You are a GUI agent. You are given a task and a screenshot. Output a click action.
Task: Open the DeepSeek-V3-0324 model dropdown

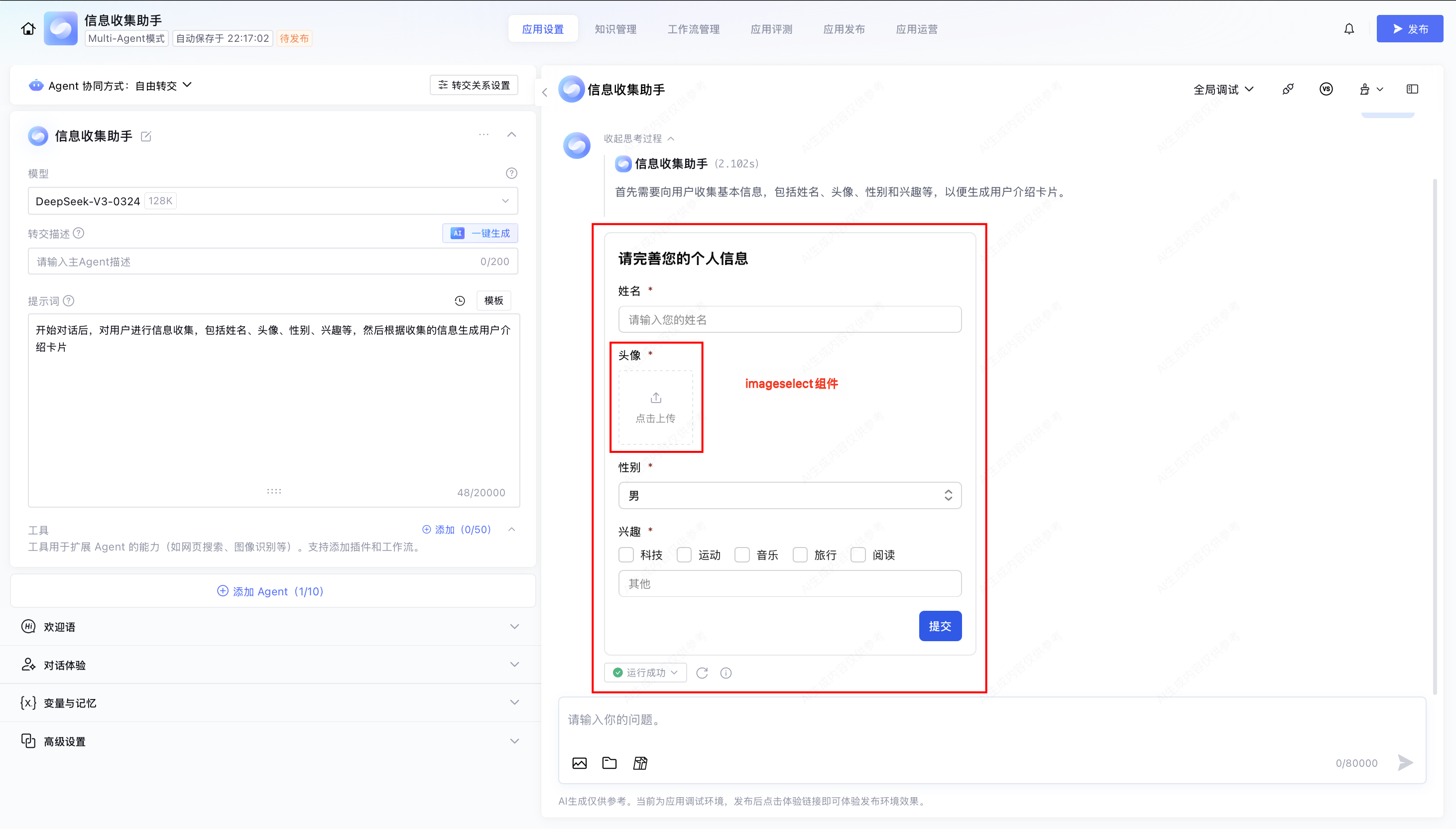[272, 201]
